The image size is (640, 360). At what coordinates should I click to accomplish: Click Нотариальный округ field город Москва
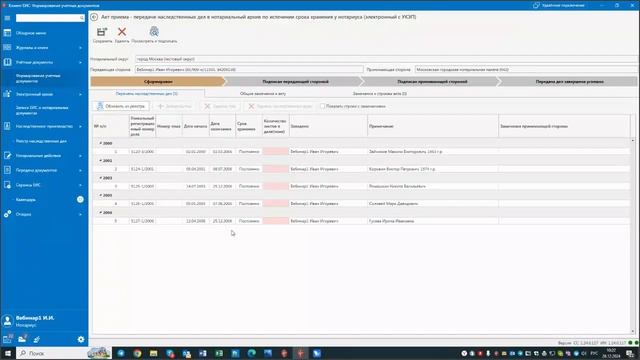[x=387, y=59]
